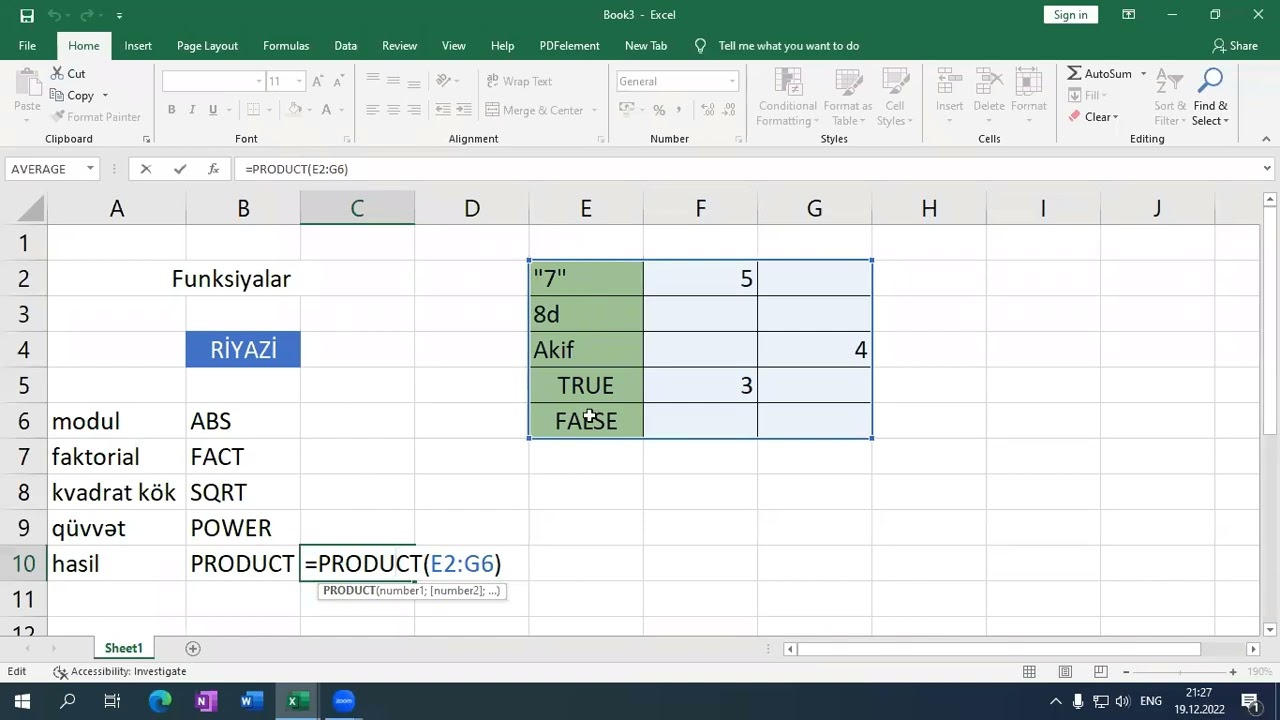This screenshot has width=1280, height=720.
Task: Open the File tab
Action: click(x=27, y=46)
